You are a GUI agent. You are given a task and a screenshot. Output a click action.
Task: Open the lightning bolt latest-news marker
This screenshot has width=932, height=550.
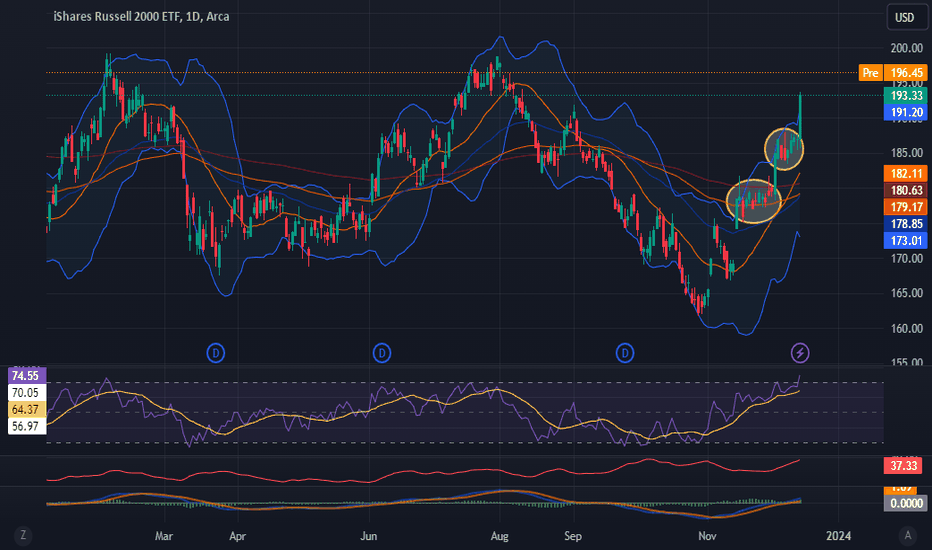tap(800, 353)
